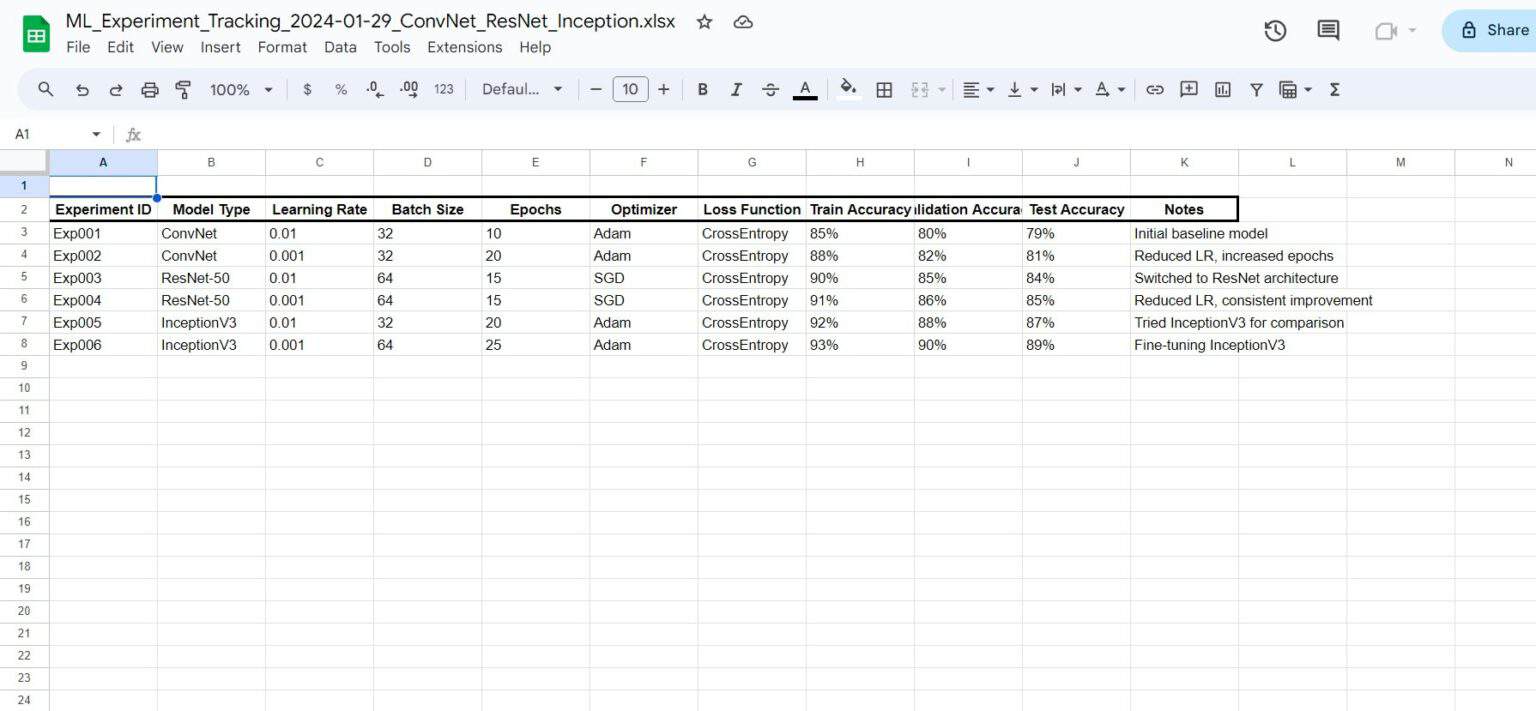This screenshot has width=1536, height=711.
Task: Increase font size with plus button
Action: 663,90
